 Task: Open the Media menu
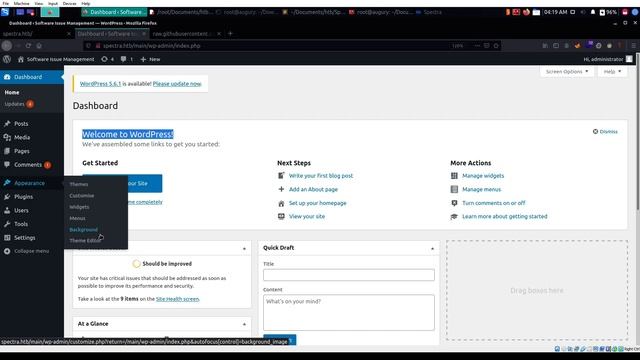point(22,137)
